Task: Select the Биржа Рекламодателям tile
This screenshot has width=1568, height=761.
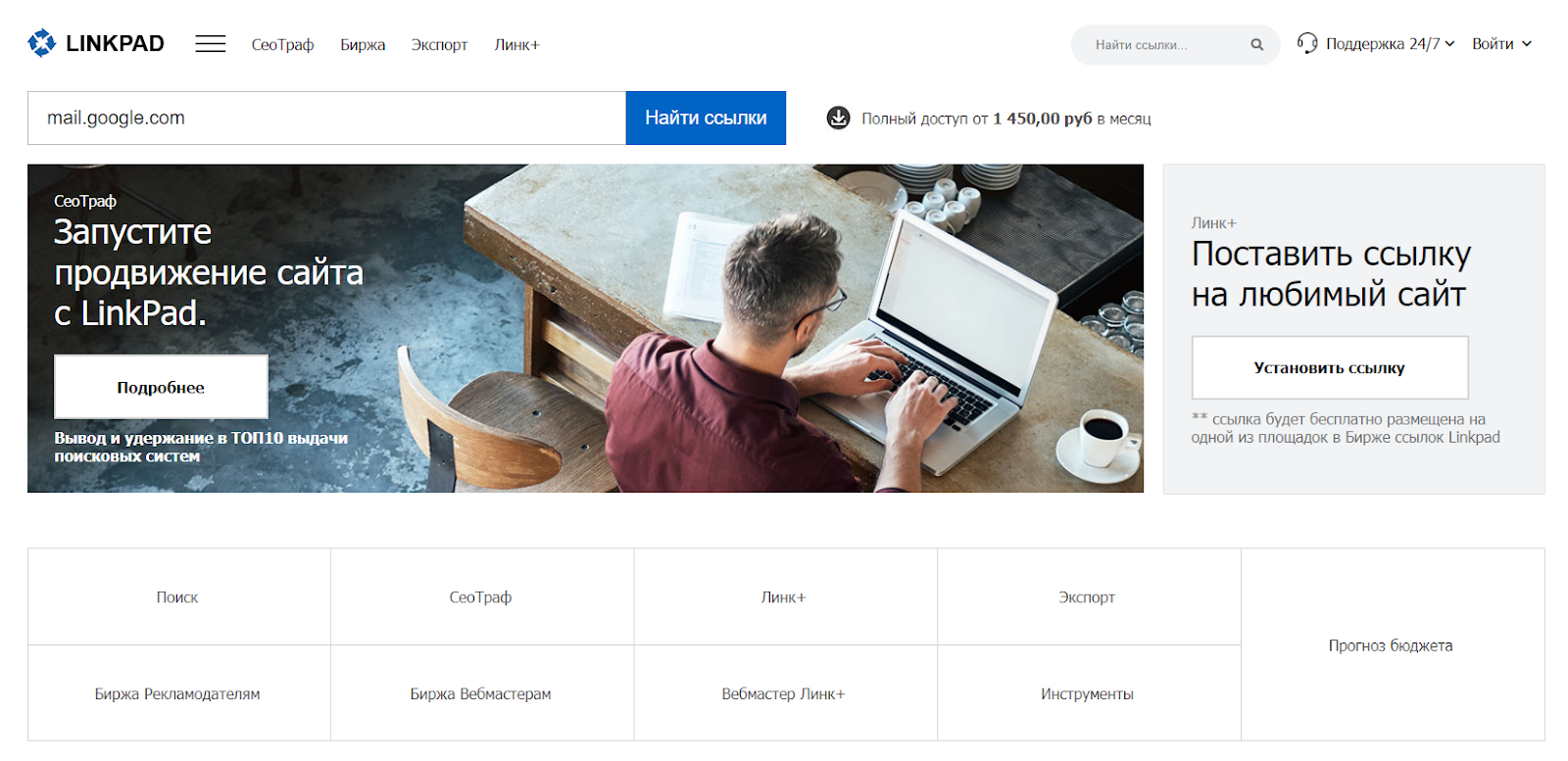Action: pyautogui.click(x=177, y=693)
